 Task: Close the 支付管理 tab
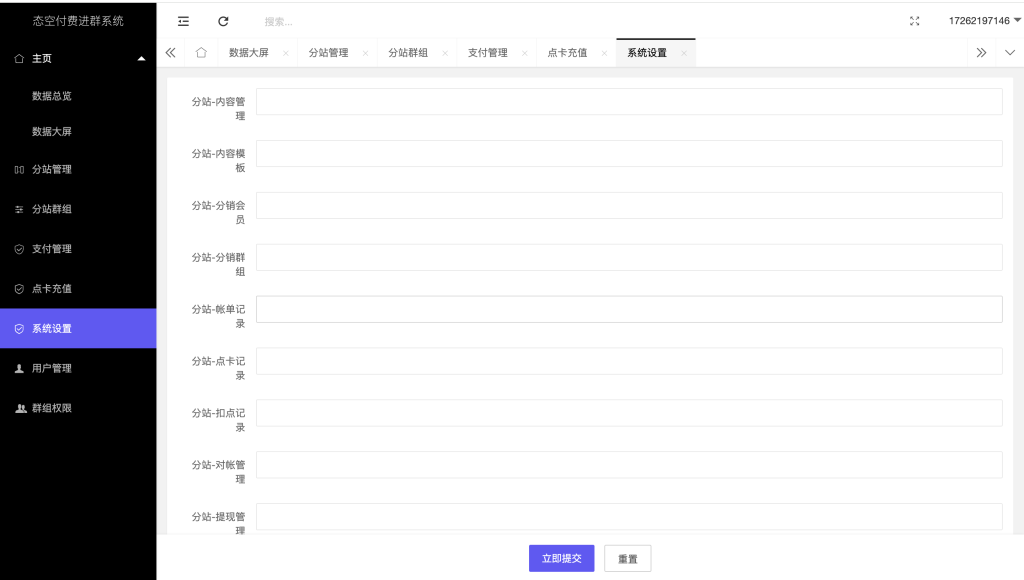[x=527, y=52]
